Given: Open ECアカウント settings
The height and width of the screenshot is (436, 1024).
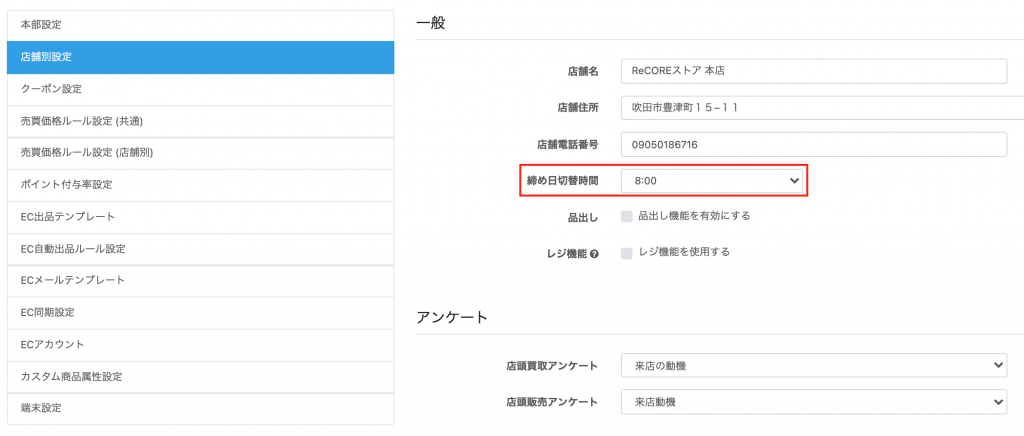Looking at the screenshot, I should (x=200, y=345).
